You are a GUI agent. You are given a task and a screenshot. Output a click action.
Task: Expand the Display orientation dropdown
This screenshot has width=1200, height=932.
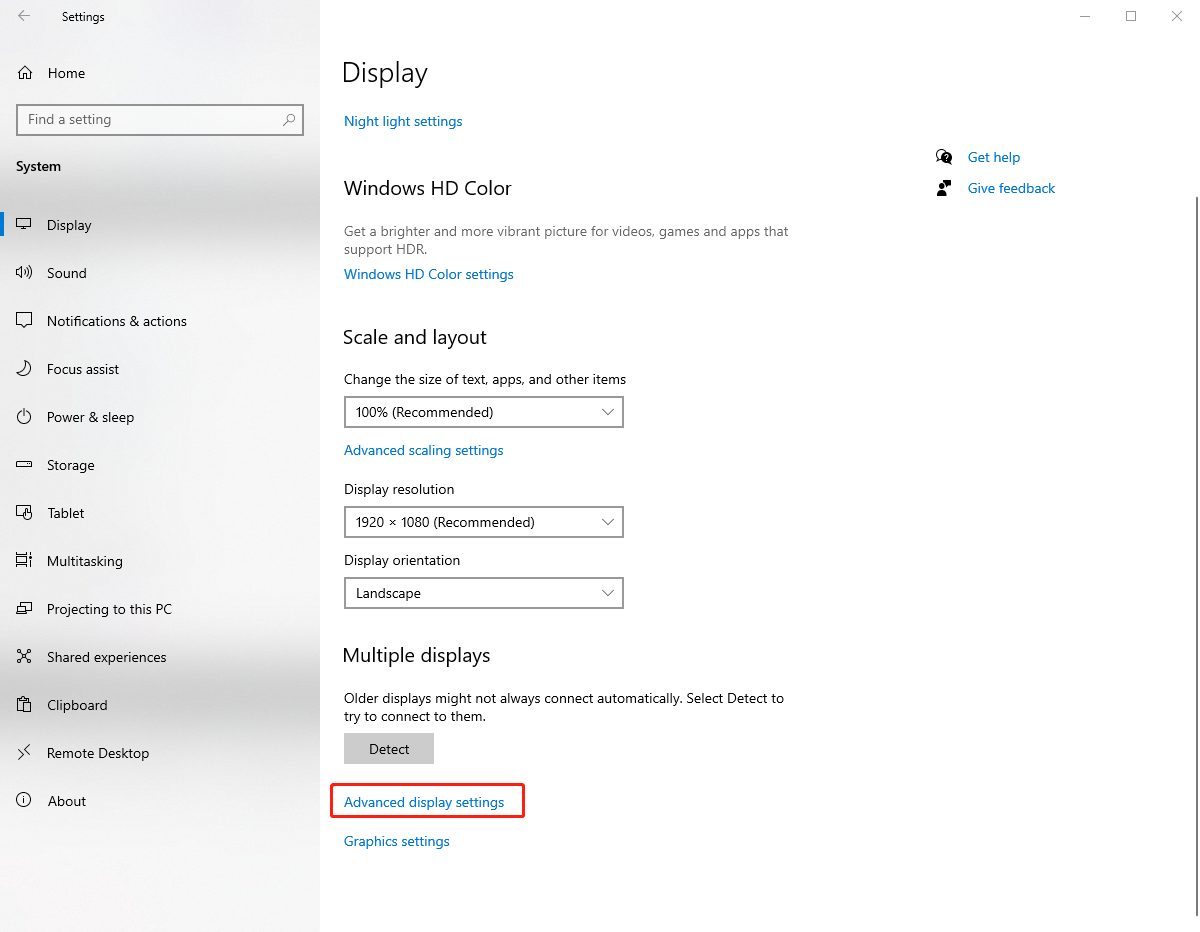pos(483,593)
